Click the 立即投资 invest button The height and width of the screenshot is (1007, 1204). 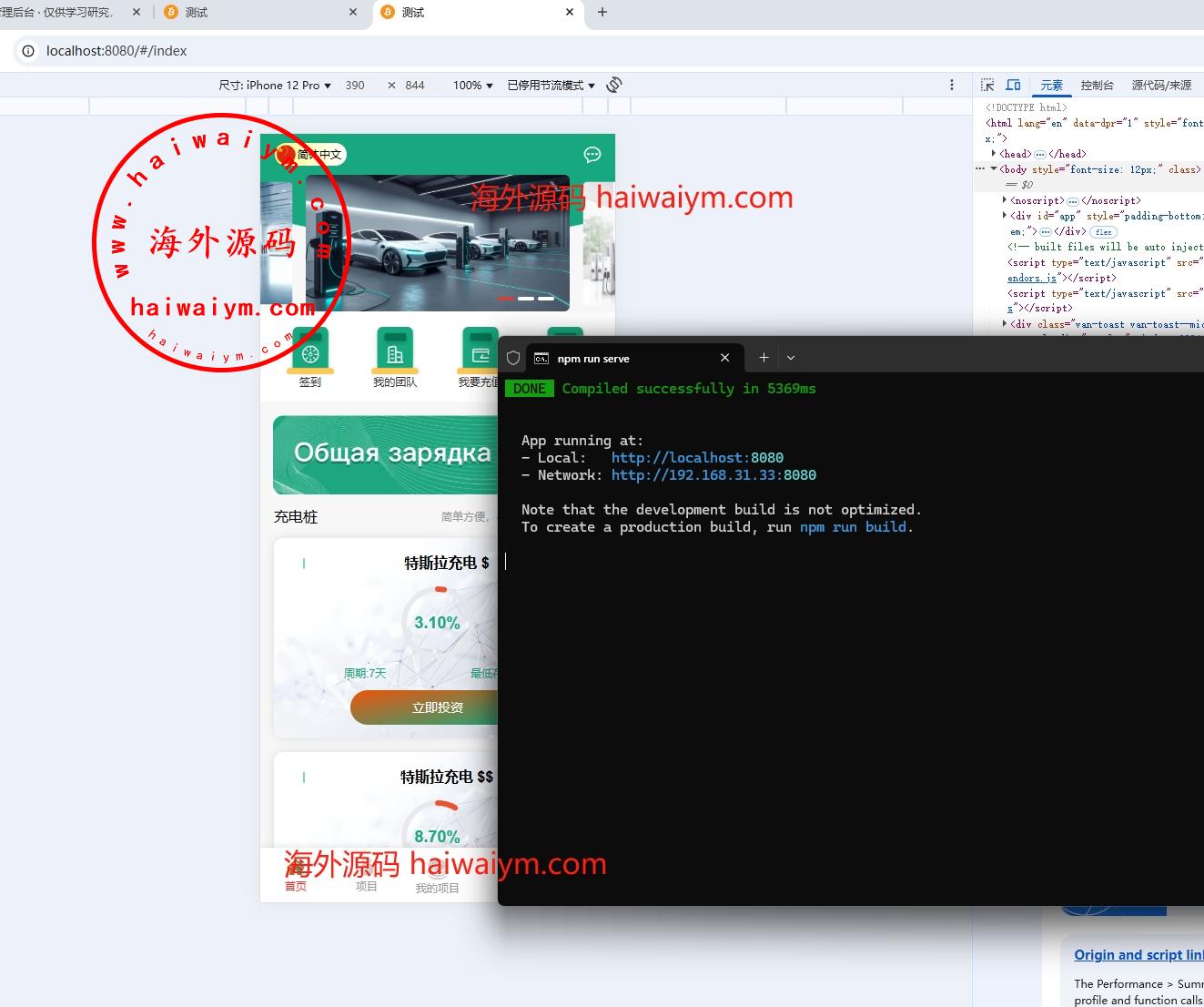[x=425, y=707]
